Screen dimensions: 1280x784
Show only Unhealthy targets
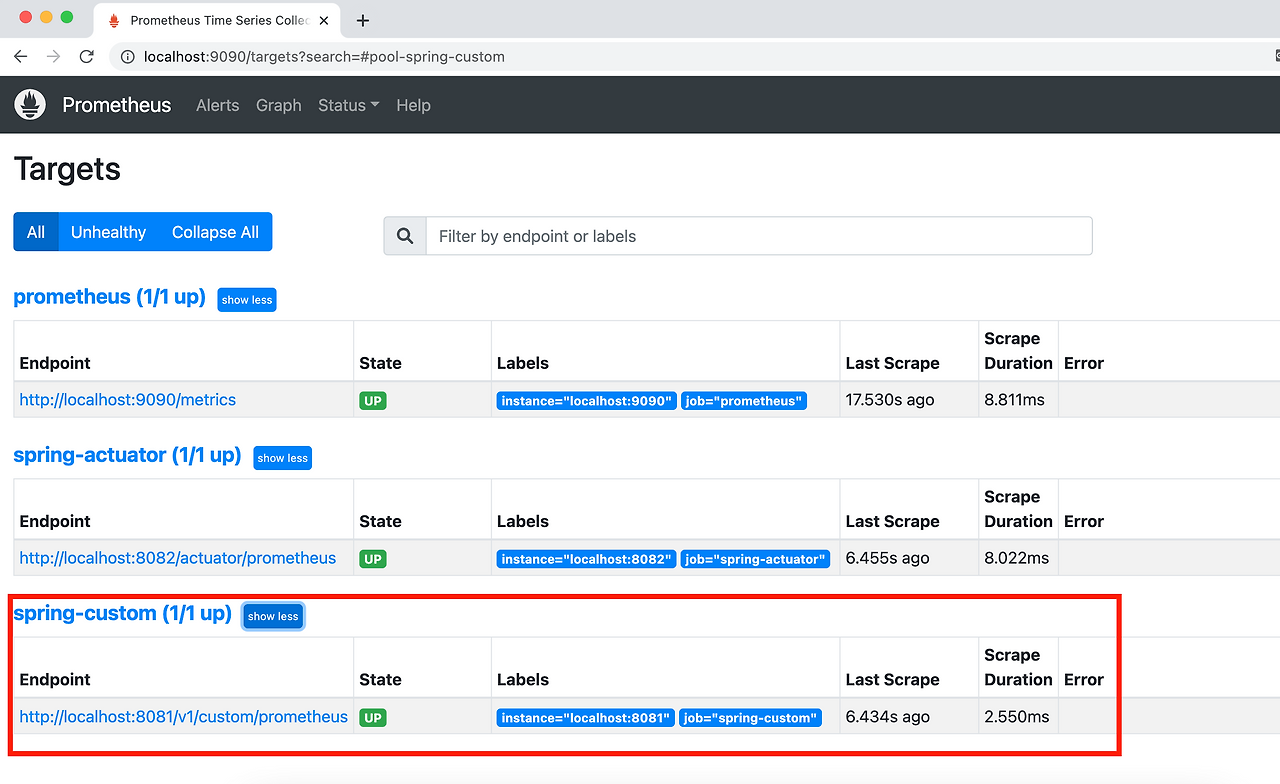[108, 232]
